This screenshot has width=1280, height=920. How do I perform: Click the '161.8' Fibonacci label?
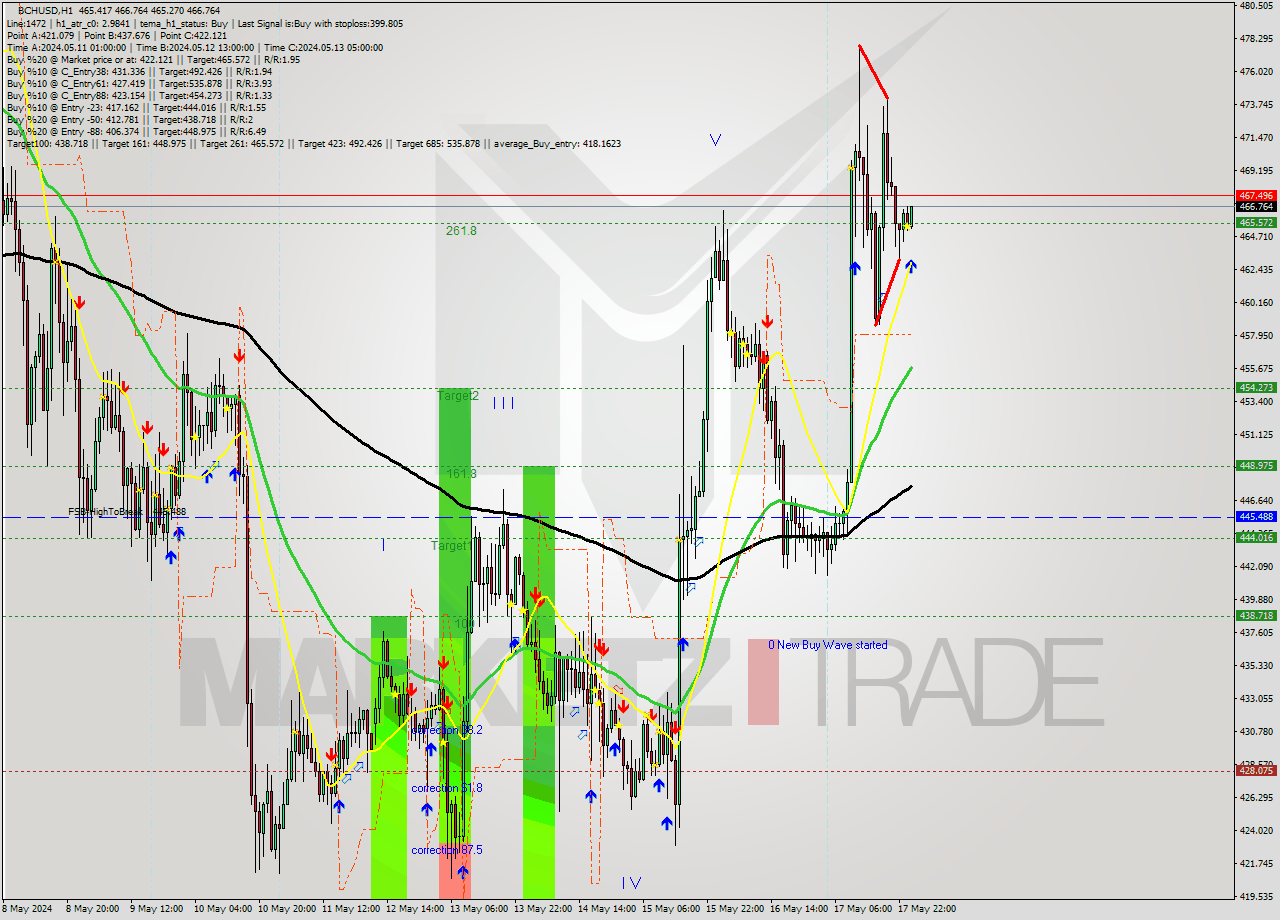[x=461, y=473]
